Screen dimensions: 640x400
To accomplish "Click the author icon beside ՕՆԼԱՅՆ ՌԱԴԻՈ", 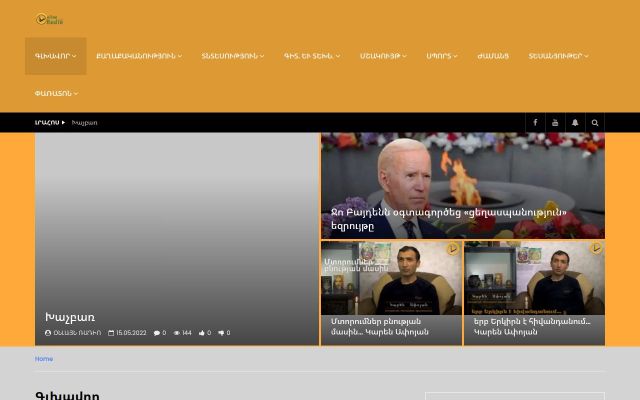I will click(x=48, y=333).
